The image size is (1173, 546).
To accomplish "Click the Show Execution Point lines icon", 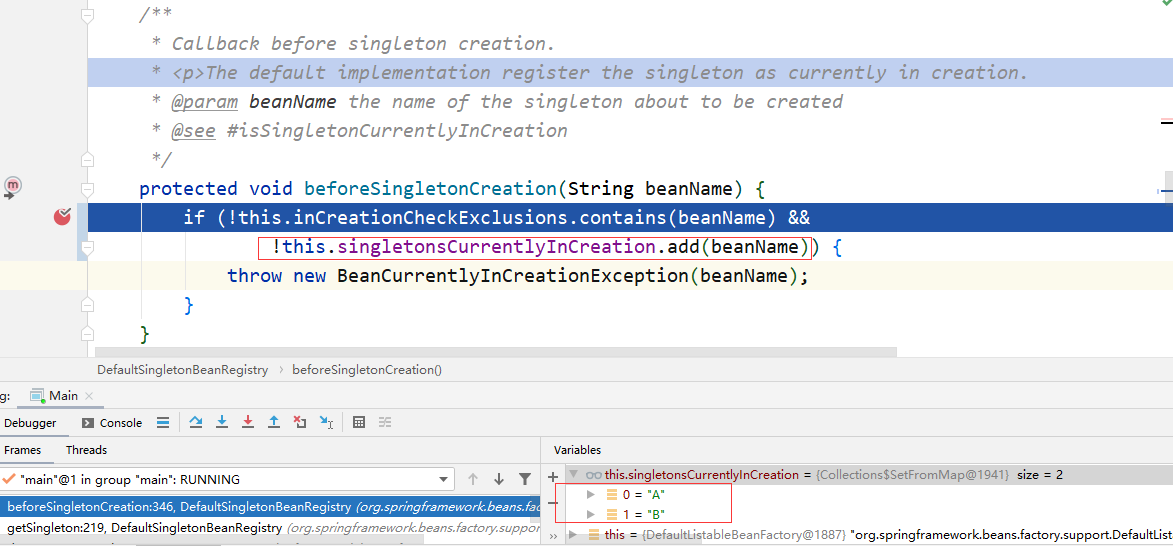I will coord(162,423).
